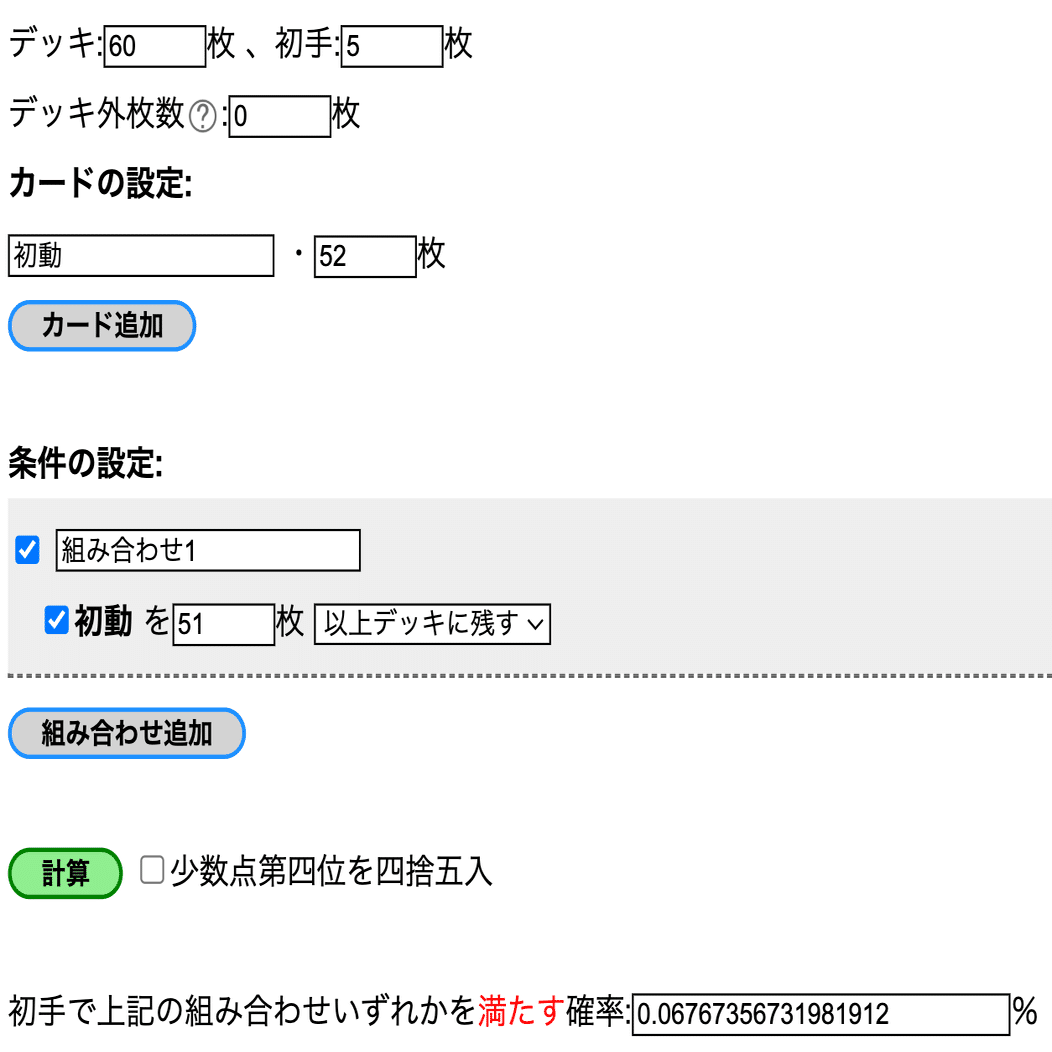The image size is (1052, 1052).
Task: Uncheck the 組み合わせ1 checkbox
Action: [x=28, y=549]
